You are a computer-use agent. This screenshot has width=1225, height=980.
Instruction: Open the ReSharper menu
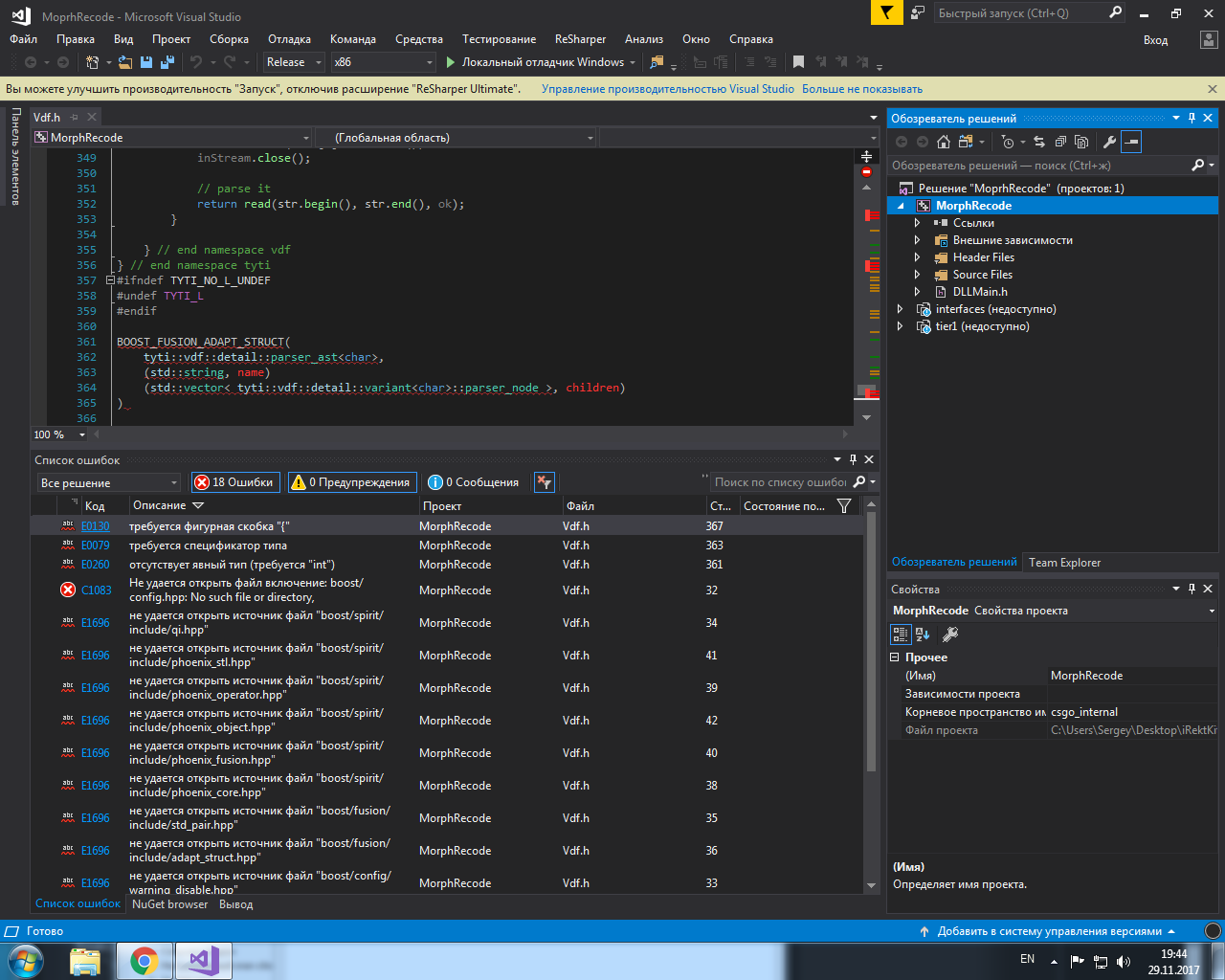580,39
